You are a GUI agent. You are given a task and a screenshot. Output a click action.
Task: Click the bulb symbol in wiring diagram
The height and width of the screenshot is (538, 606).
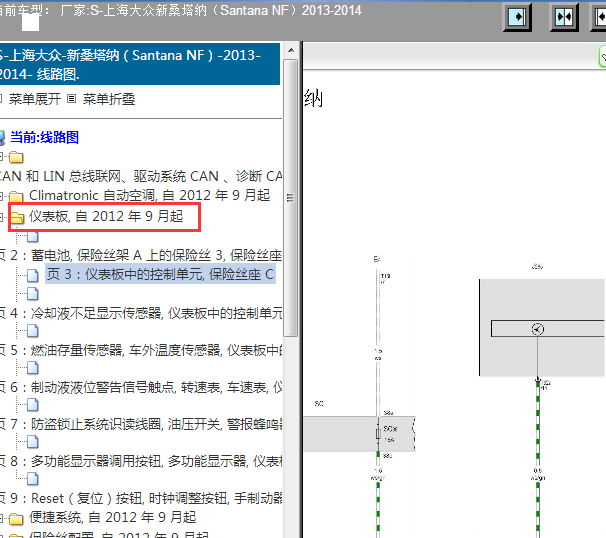click(538, 329)
